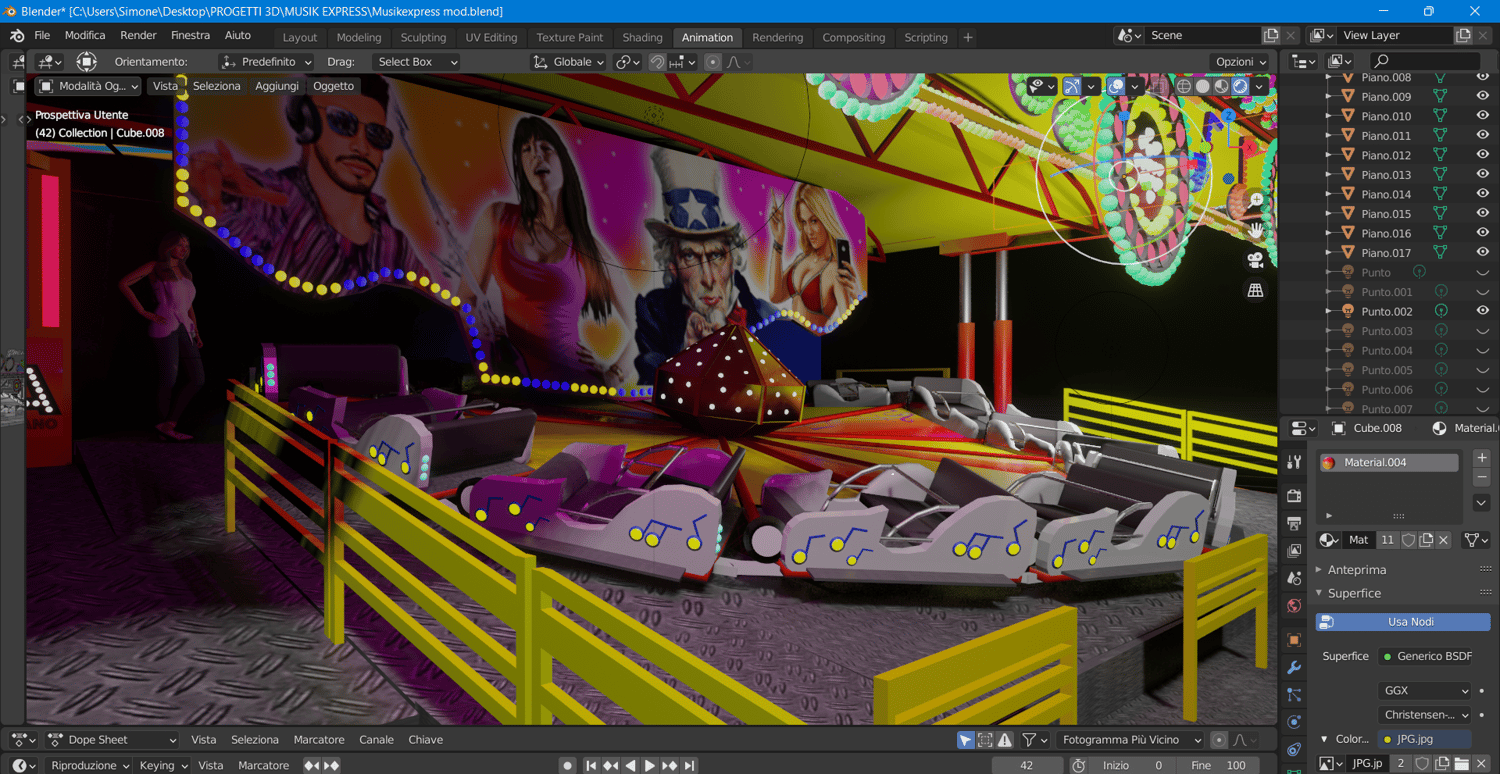The width and height of the screenshot is (1500, 774).
Task: Hide Piano.015 in the viewport
Action: click(x=1483, y=214)
